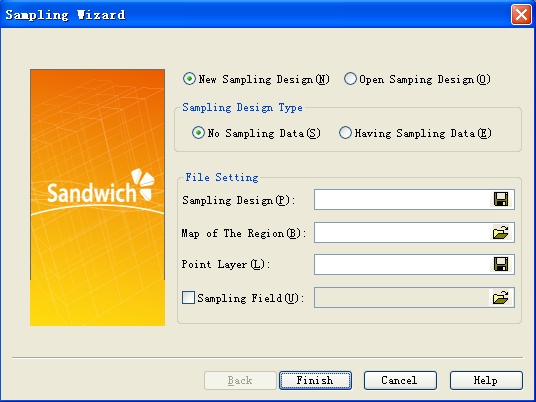Click inside the Sampling Design text field
Viewport: 536px width, 402px height.
click(402, 199)
